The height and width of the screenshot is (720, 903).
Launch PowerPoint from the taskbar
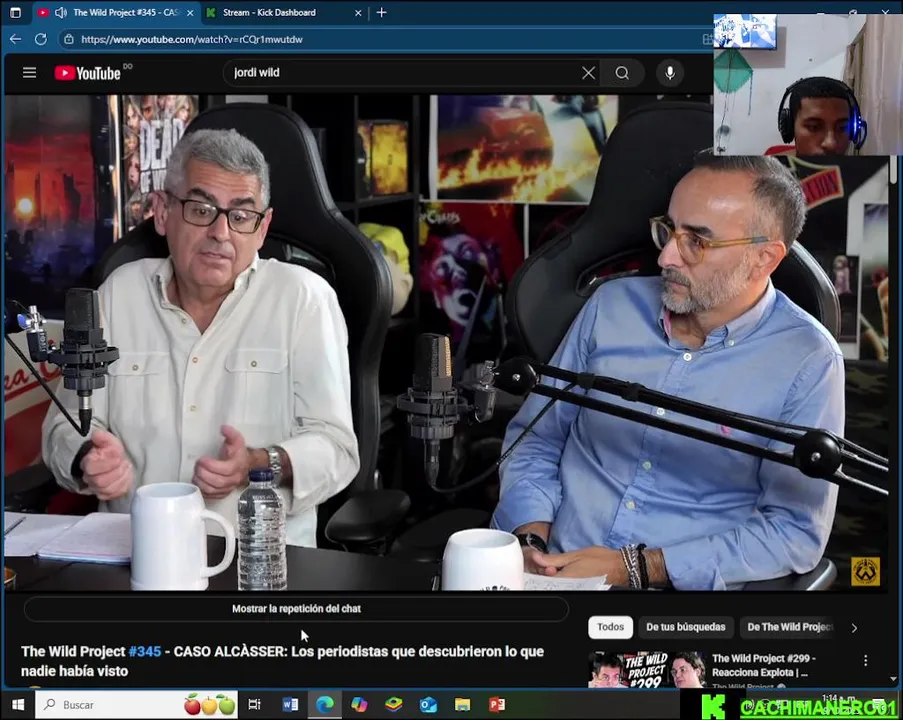click(496, 704)
